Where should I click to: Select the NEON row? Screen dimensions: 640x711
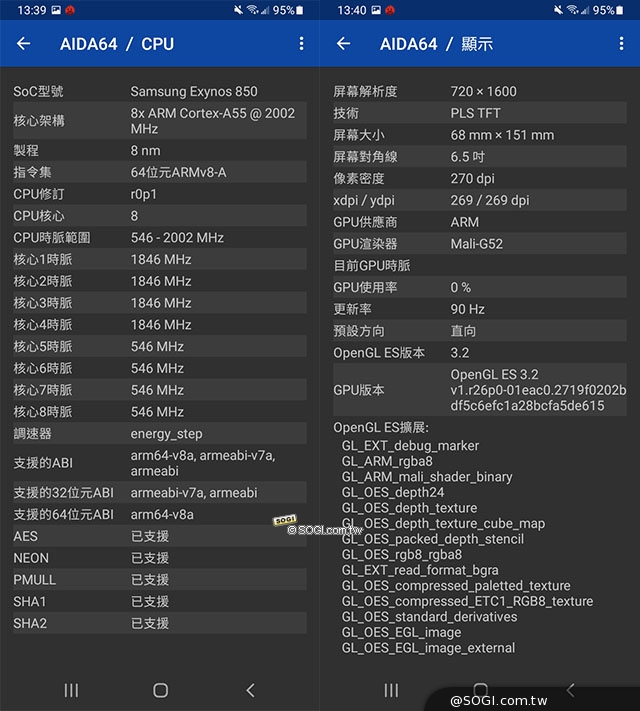pyautogui.click(x=160, y=558)
